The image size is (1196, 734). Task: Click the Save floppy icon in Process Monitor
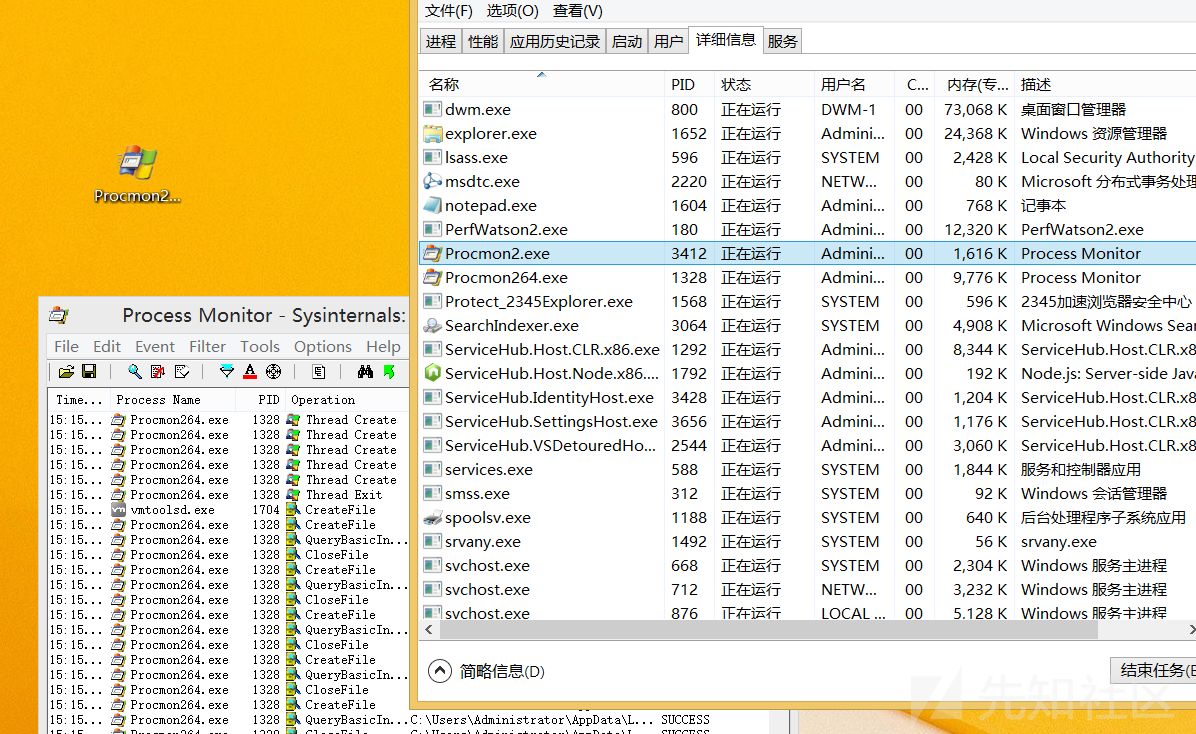pyautogui.click(x=89, y=372)
